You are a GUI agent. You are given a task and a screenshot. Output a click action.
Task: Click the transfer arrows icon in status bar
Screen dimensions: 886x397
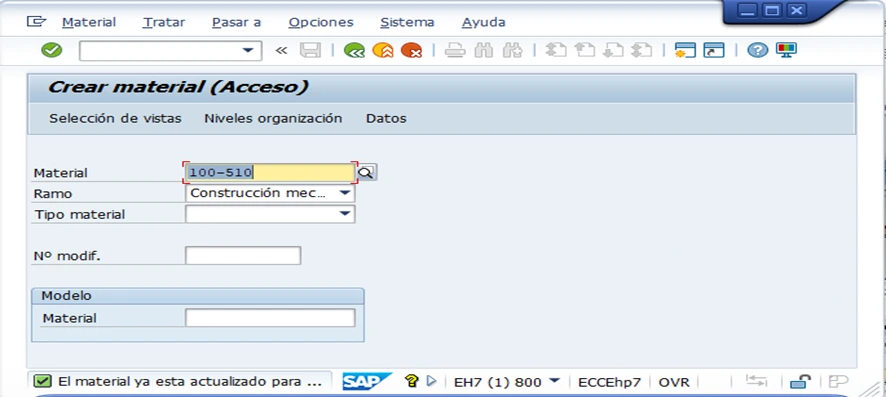[x=756, y=380]
